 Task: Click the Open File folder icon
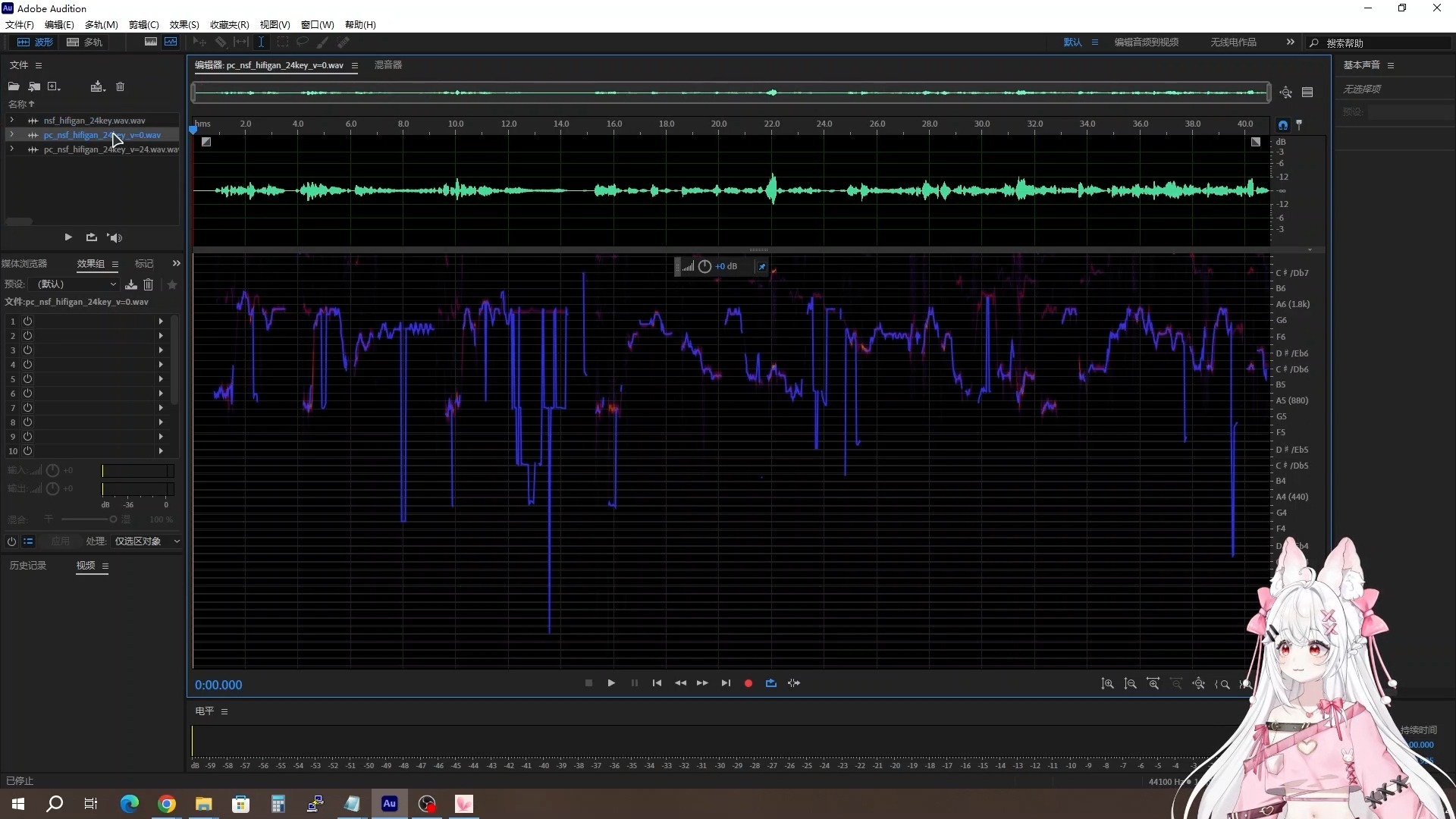pos(14,86)
